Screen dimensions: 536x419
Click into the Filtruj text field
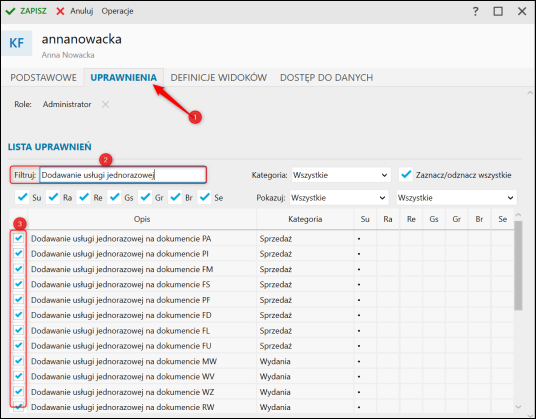point(123,175)
